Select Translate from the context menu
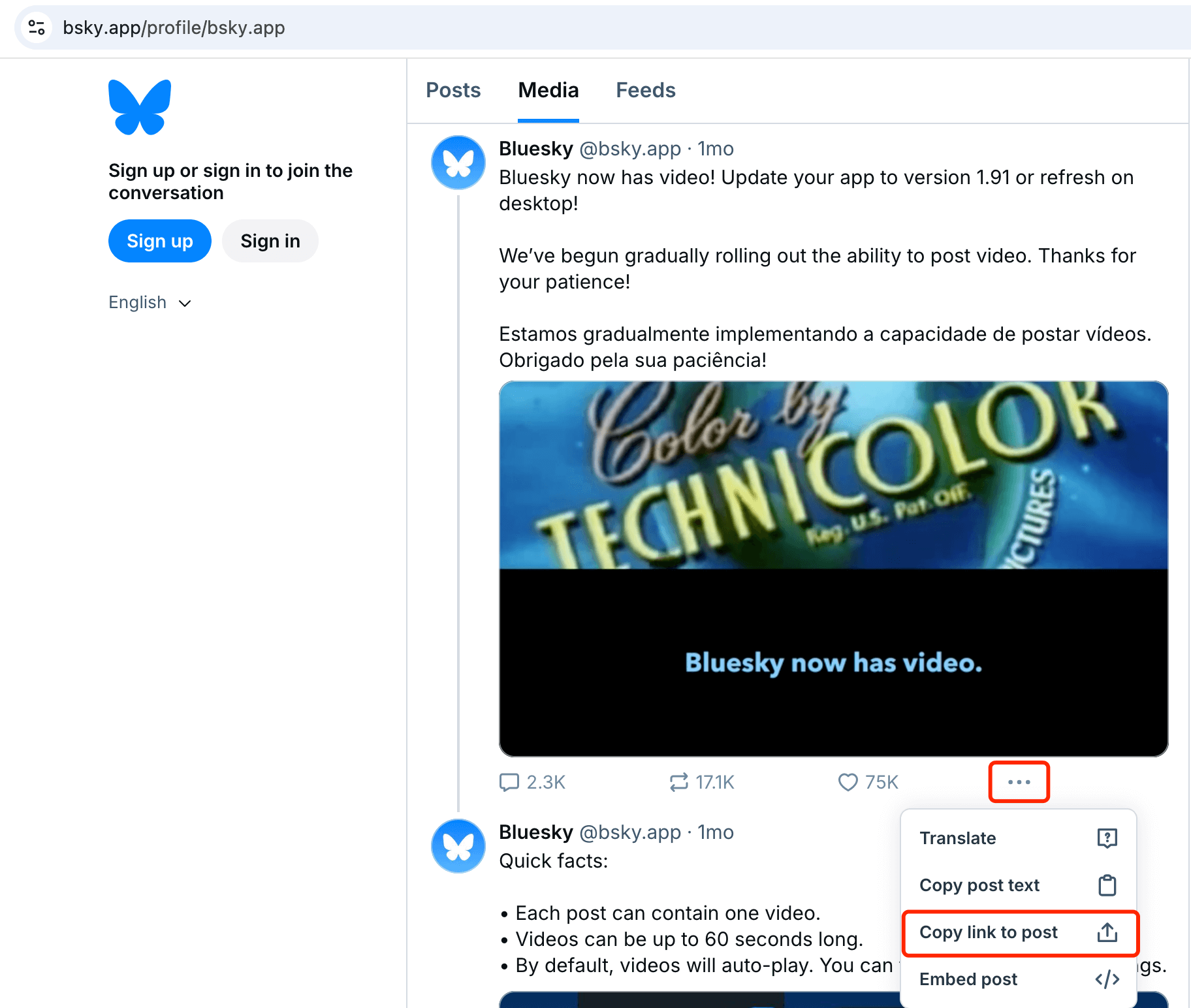This screenshot has height=1008, width=1191. pyautogui.click(x=957, y=838)
